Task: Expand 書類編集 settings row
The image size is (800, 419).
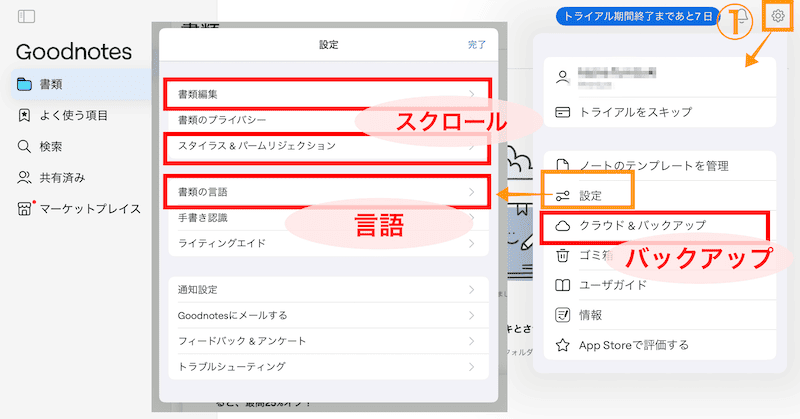Action: 327,94
